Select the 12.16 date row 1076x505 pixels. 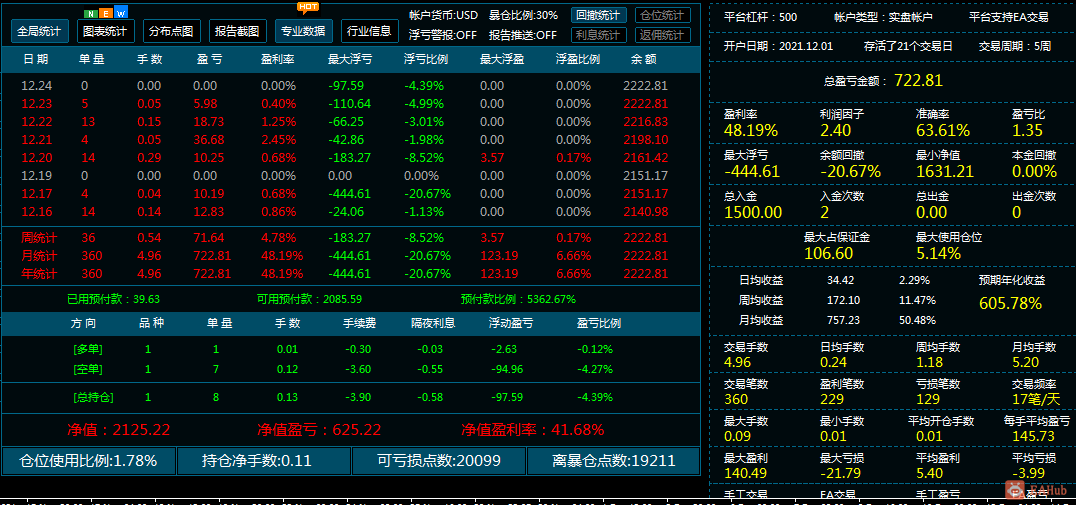point(350,211)
